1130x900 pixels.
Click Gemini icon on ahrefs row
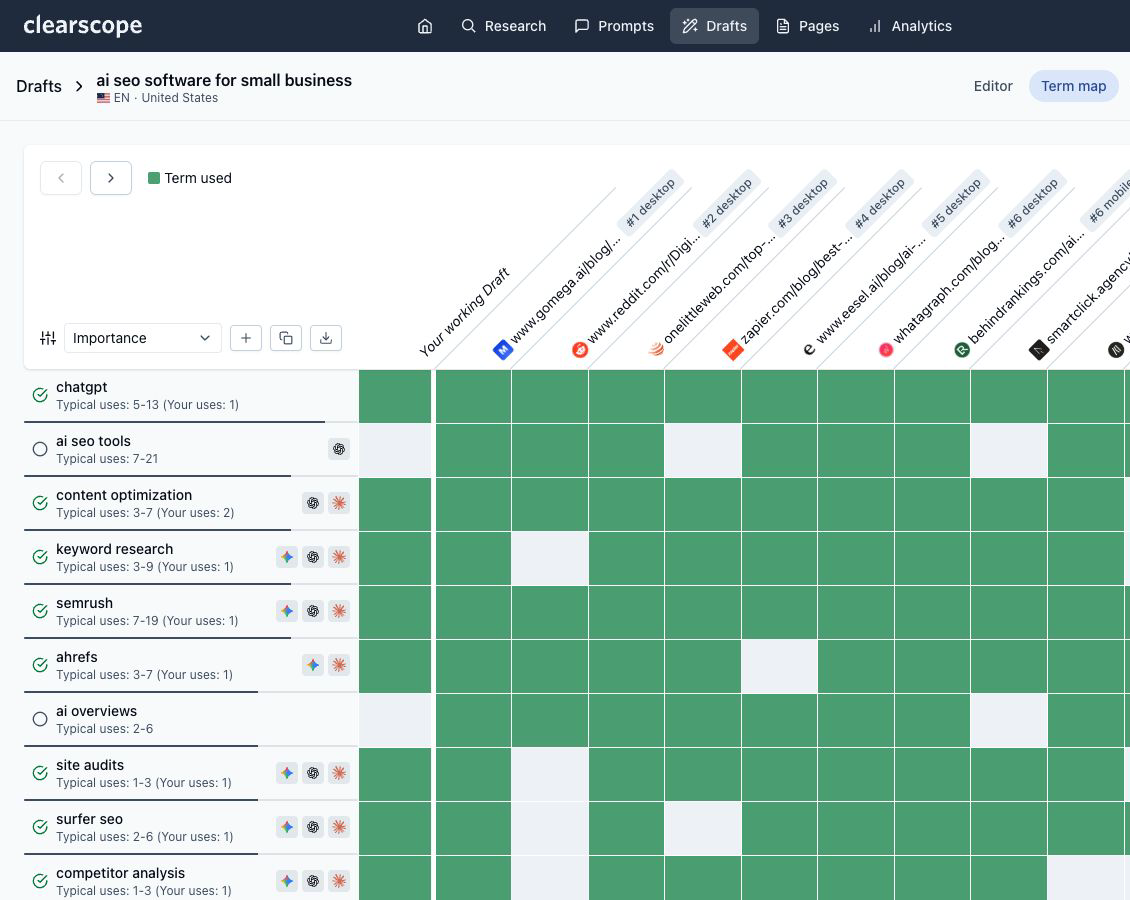point(313,665)
